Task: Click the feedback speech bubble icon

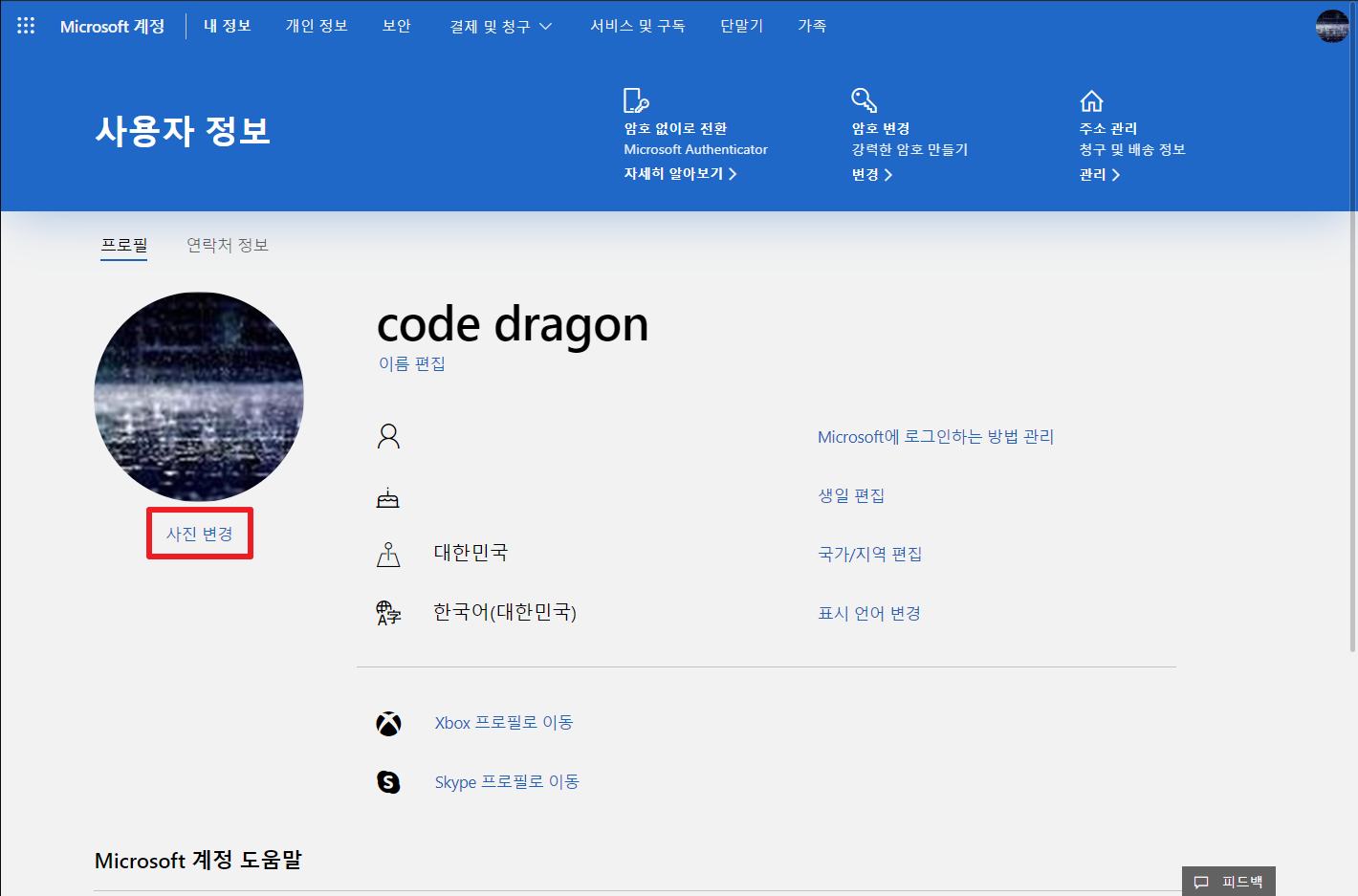Action: pos(1202,883)
